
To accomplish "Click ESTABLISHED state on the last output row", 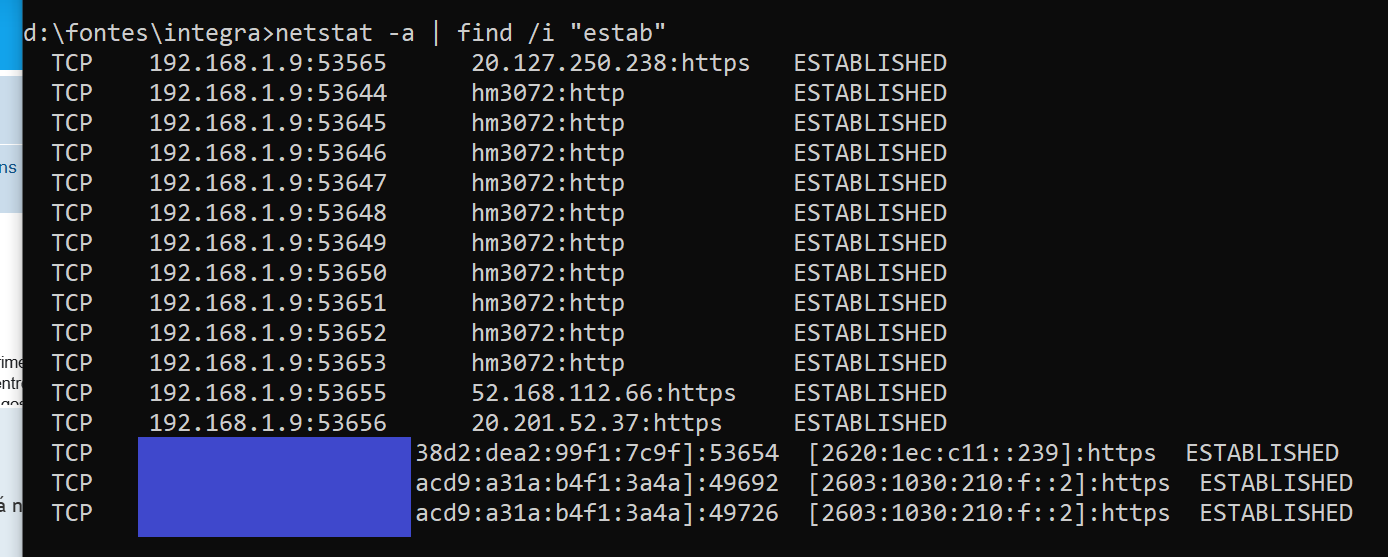I will pyautogui.click(x=1276, y=513).
